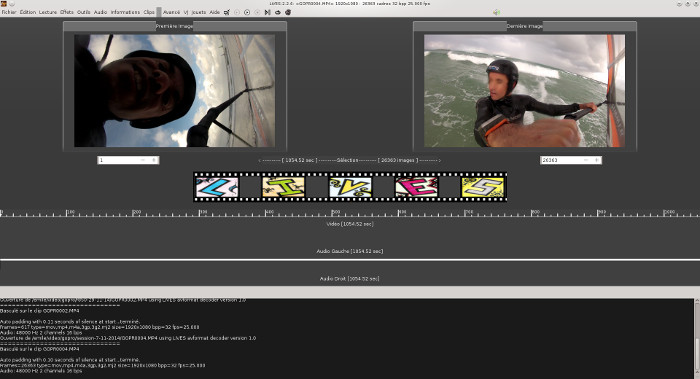
Task: Click the camera icon after Aide
Action: point(227,12)
